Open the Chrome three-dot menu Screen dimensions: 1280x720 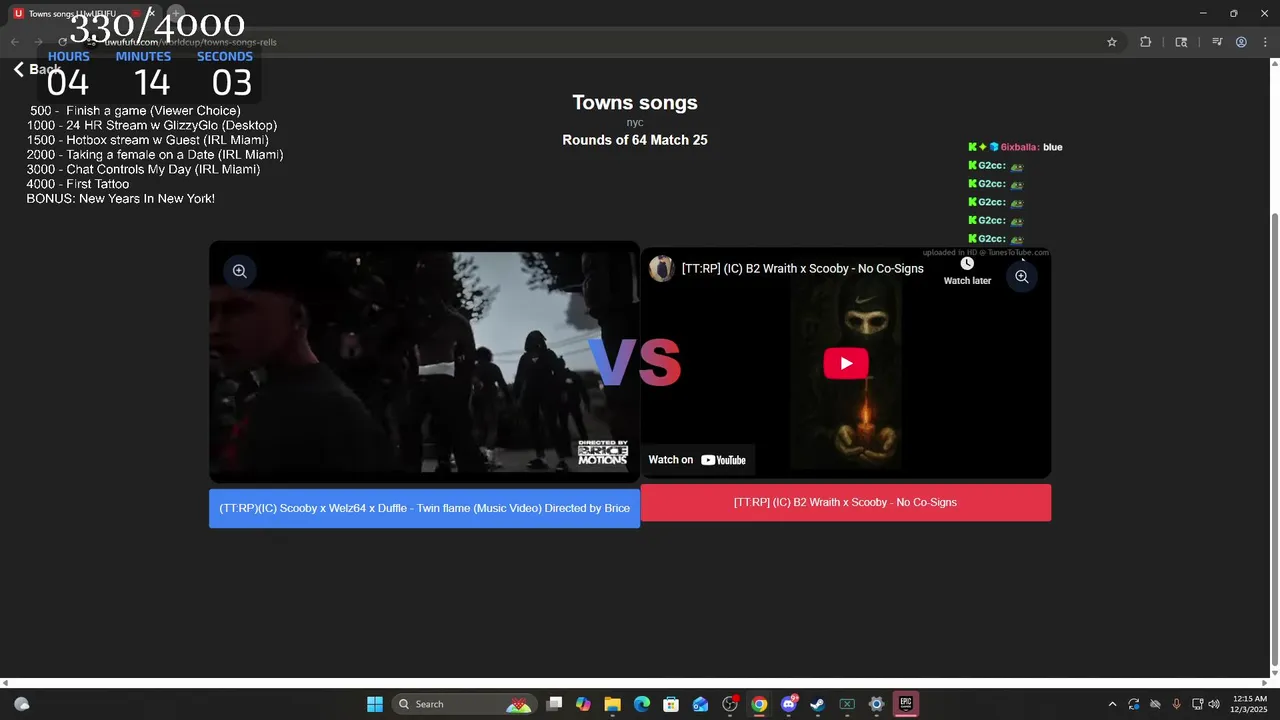(x=1266, y=42)
